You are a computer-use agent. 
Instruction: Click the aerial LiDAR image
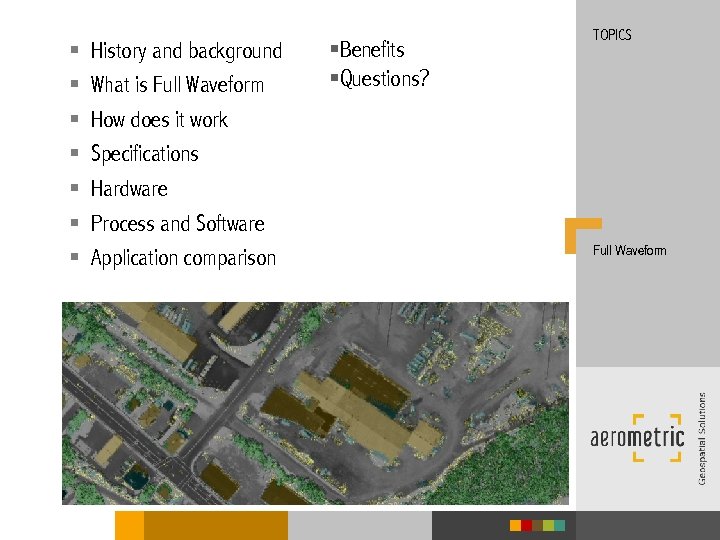pos(315,403)
